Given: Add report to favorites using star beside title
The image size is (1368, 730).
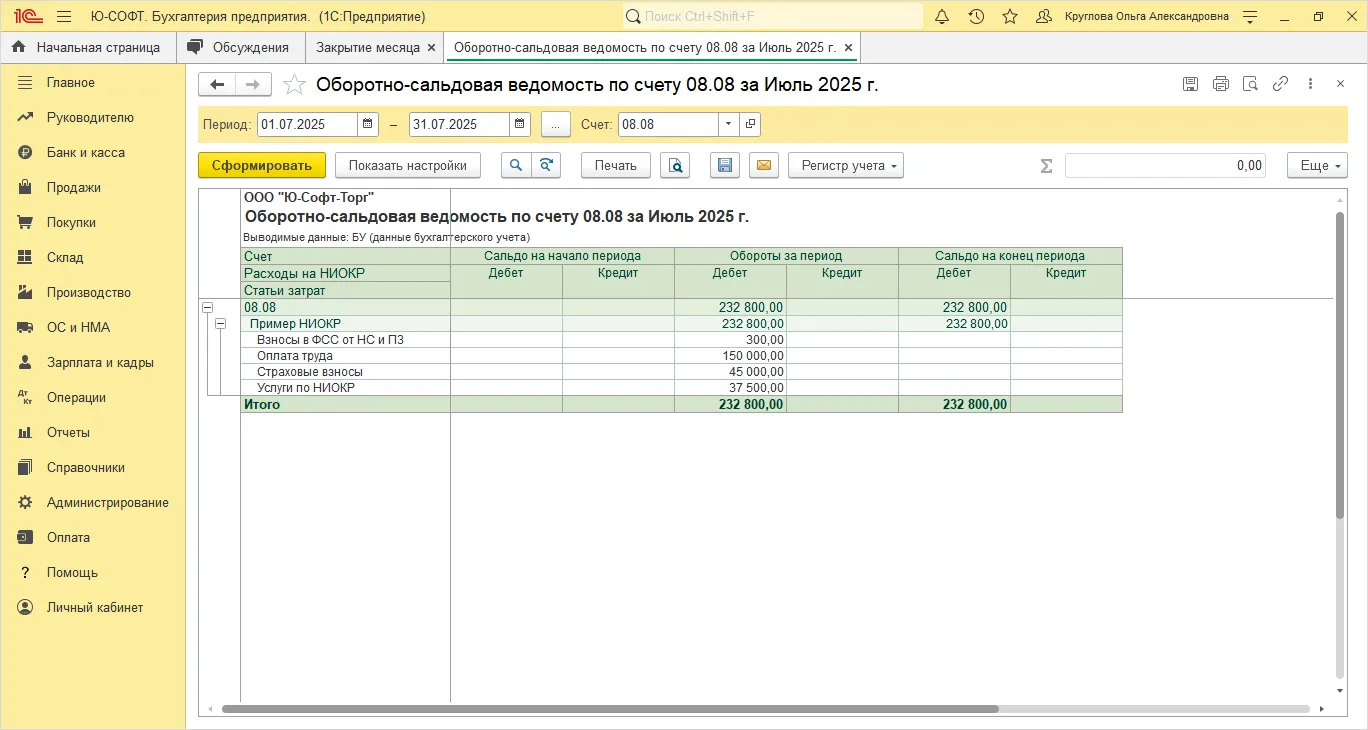Looking at the screenshot, I should 294,85.
